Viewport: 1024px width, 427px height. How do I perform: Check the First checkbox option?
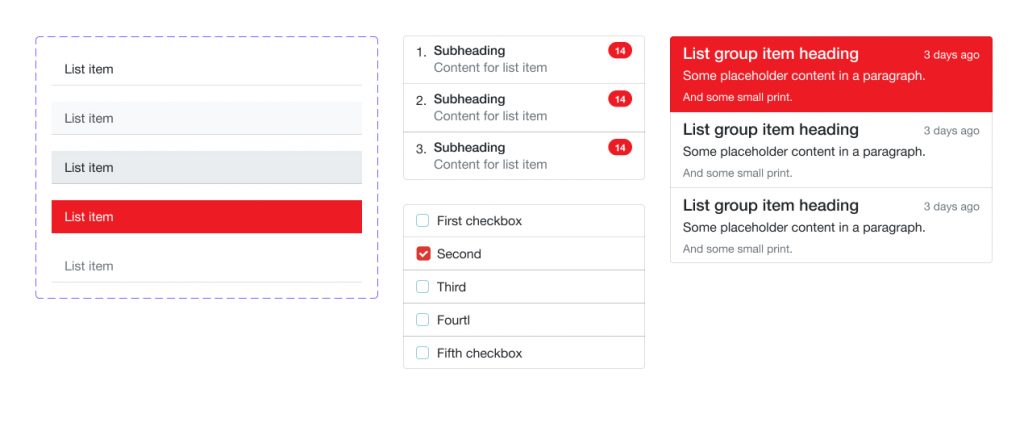coord(423,221)
